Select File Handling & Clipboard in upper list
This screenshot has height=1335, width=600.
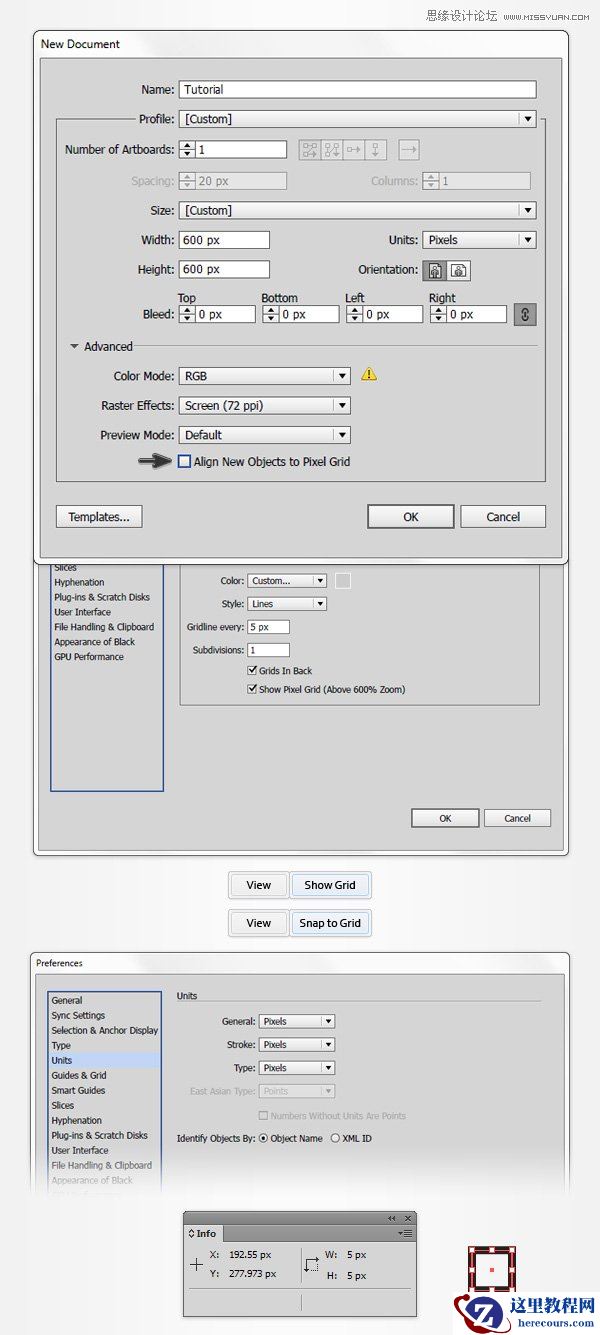[x=104, y=627]
